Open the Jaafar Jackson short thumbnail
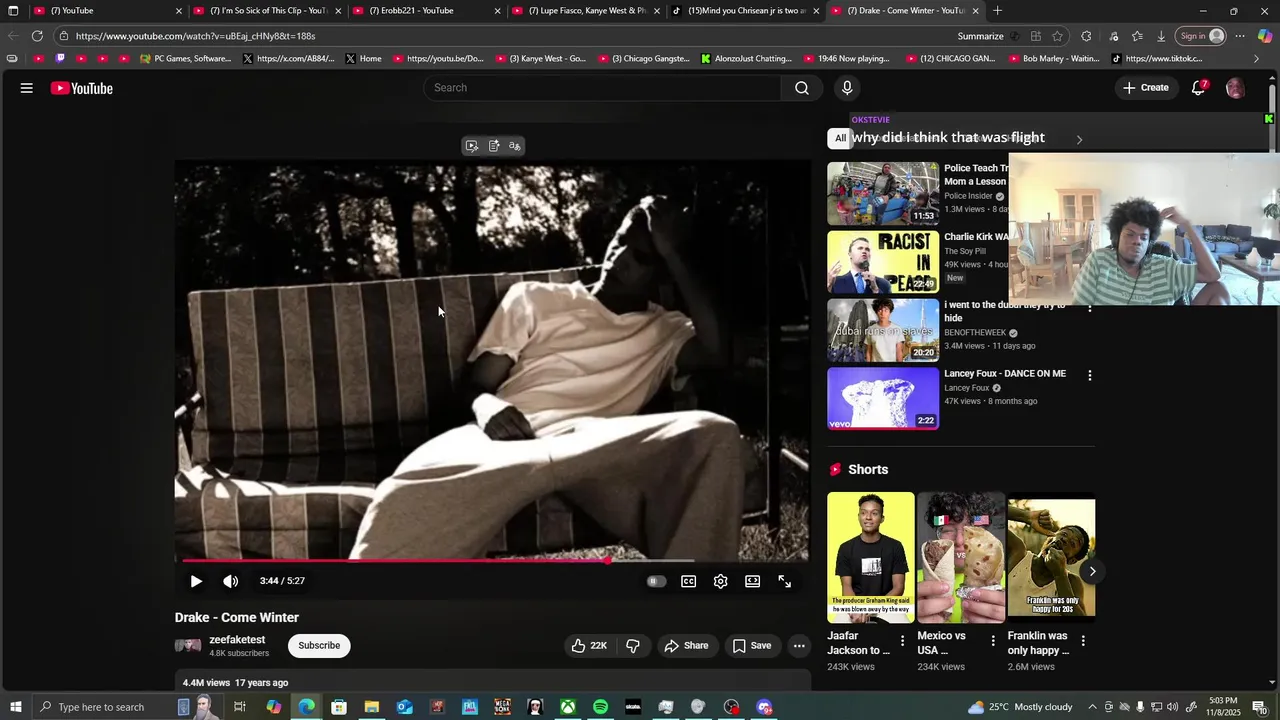This screenshot has height=720, width=1280. coord(871,557)
